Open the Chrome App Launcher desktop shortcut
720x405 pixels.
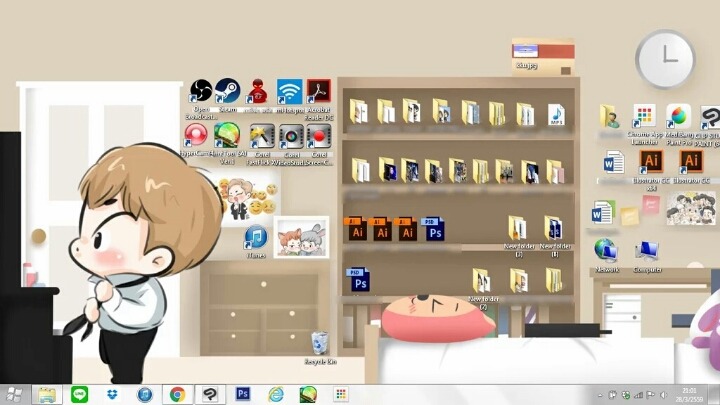[x=644, y=116]
